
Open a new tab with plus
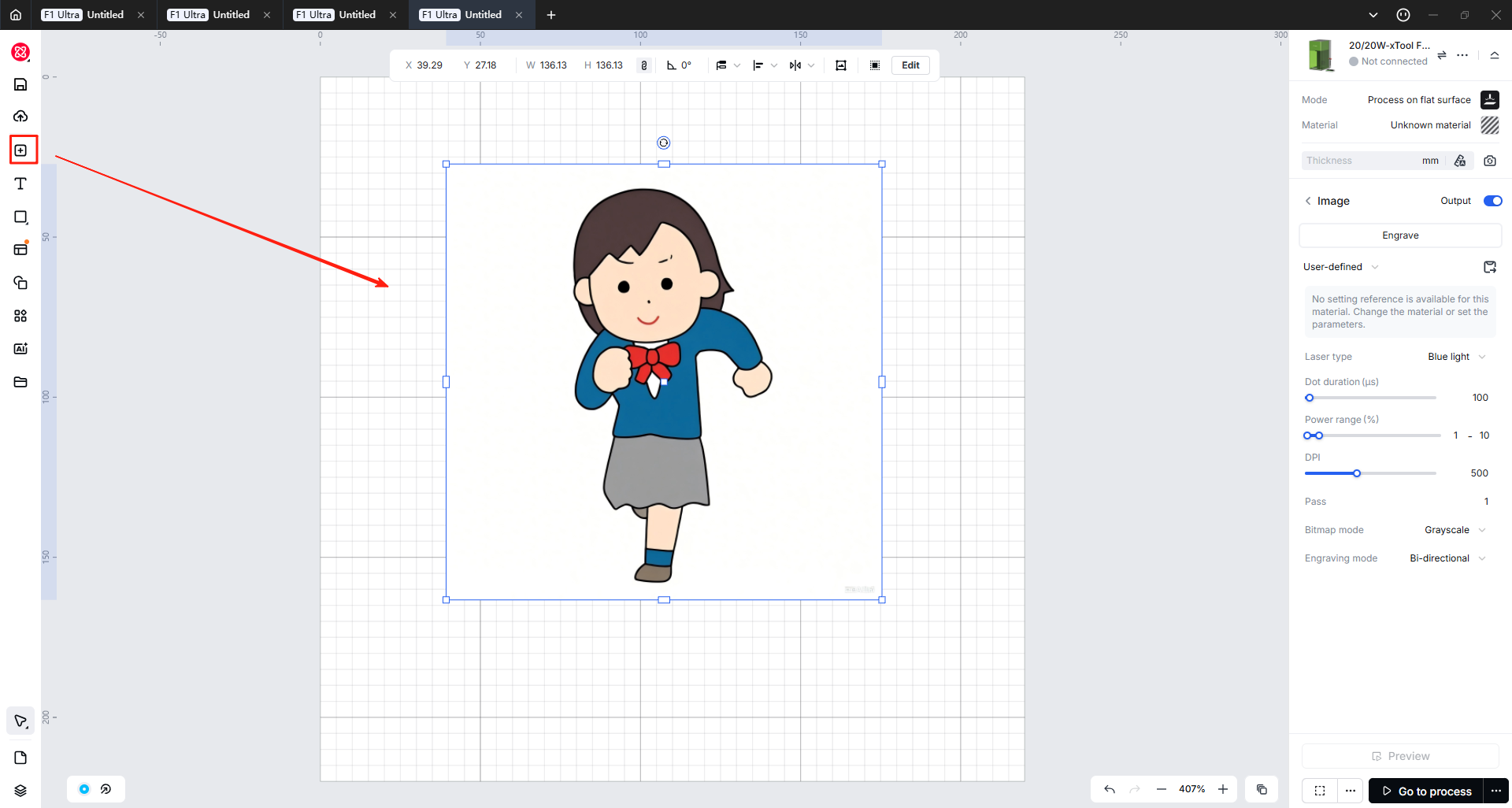pyautogui.click(x=551, y=15)
